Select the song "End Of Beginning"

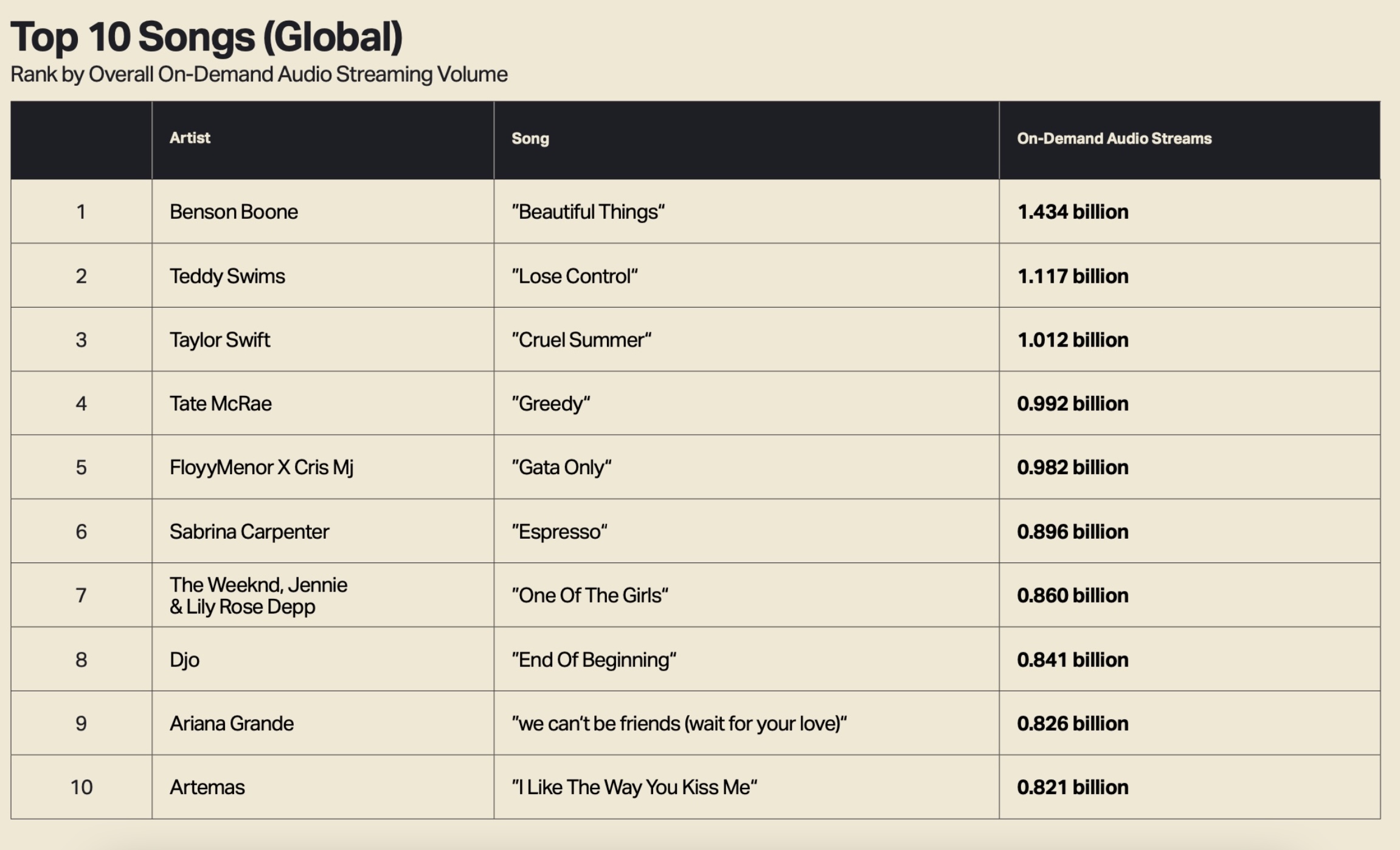pos(594,660)
